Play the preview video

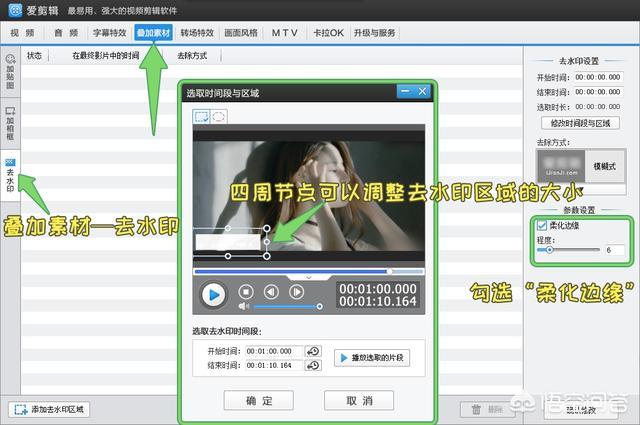213,294
